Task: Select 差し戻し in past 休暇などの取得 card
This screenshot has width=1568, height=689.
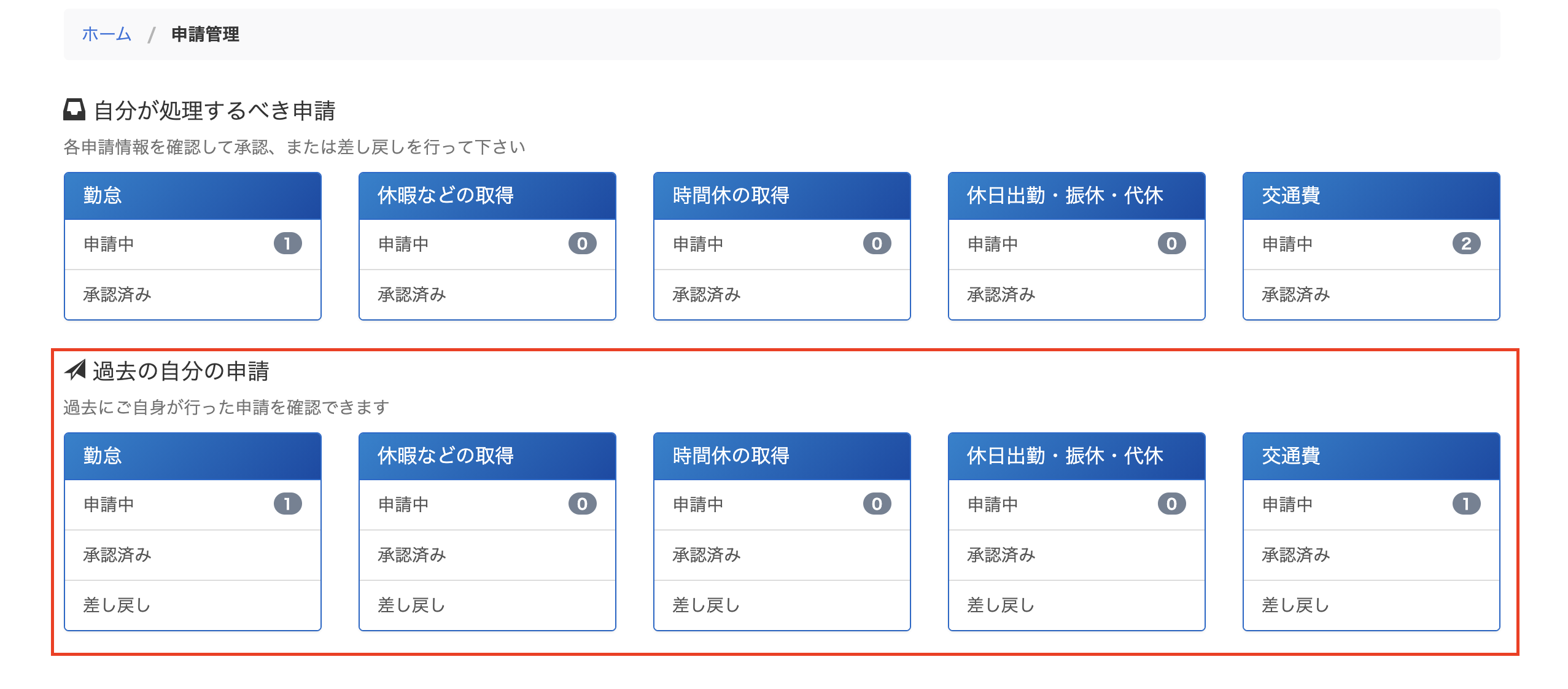Action: (x=411, y=605)
